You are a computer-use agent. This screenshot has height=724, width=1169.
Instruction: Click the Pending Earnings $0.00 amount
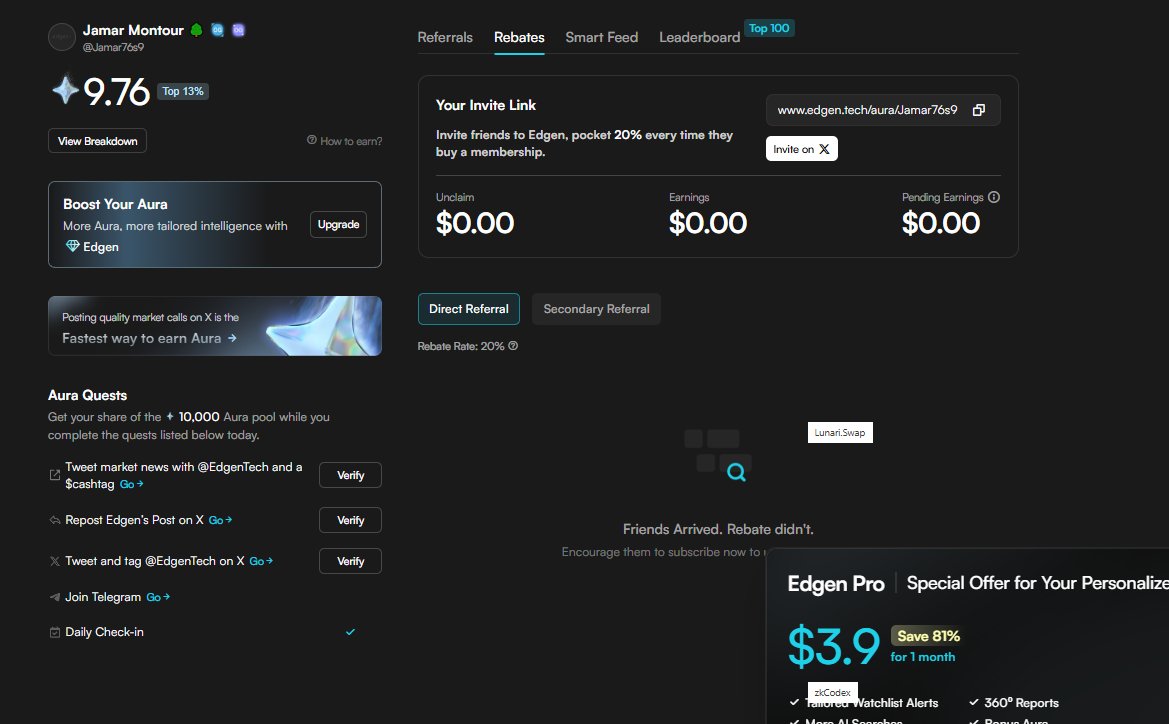(x=941, y=223)
